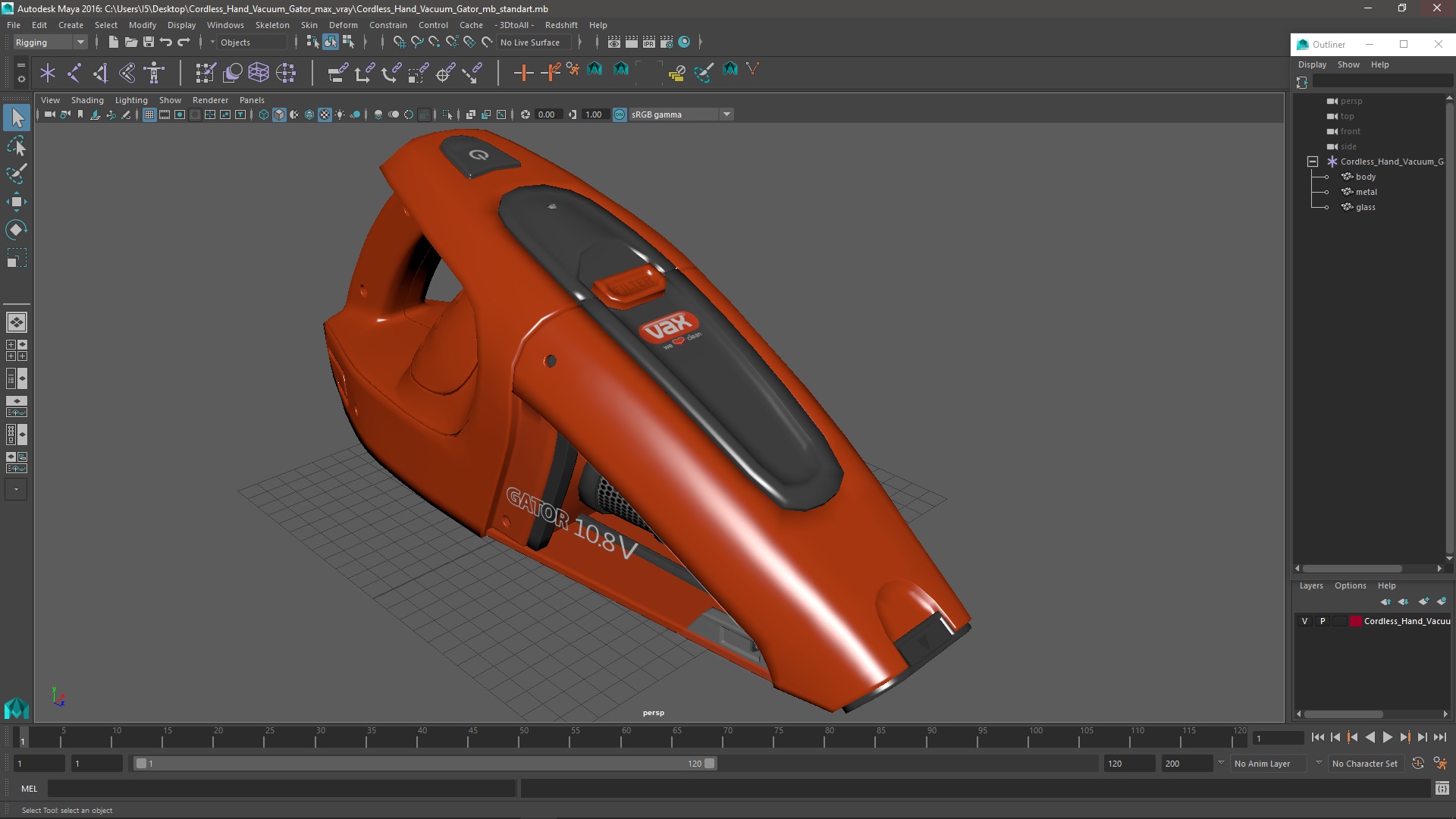
Task: Open the sRGB gamma dropdown
Action: 681,115
